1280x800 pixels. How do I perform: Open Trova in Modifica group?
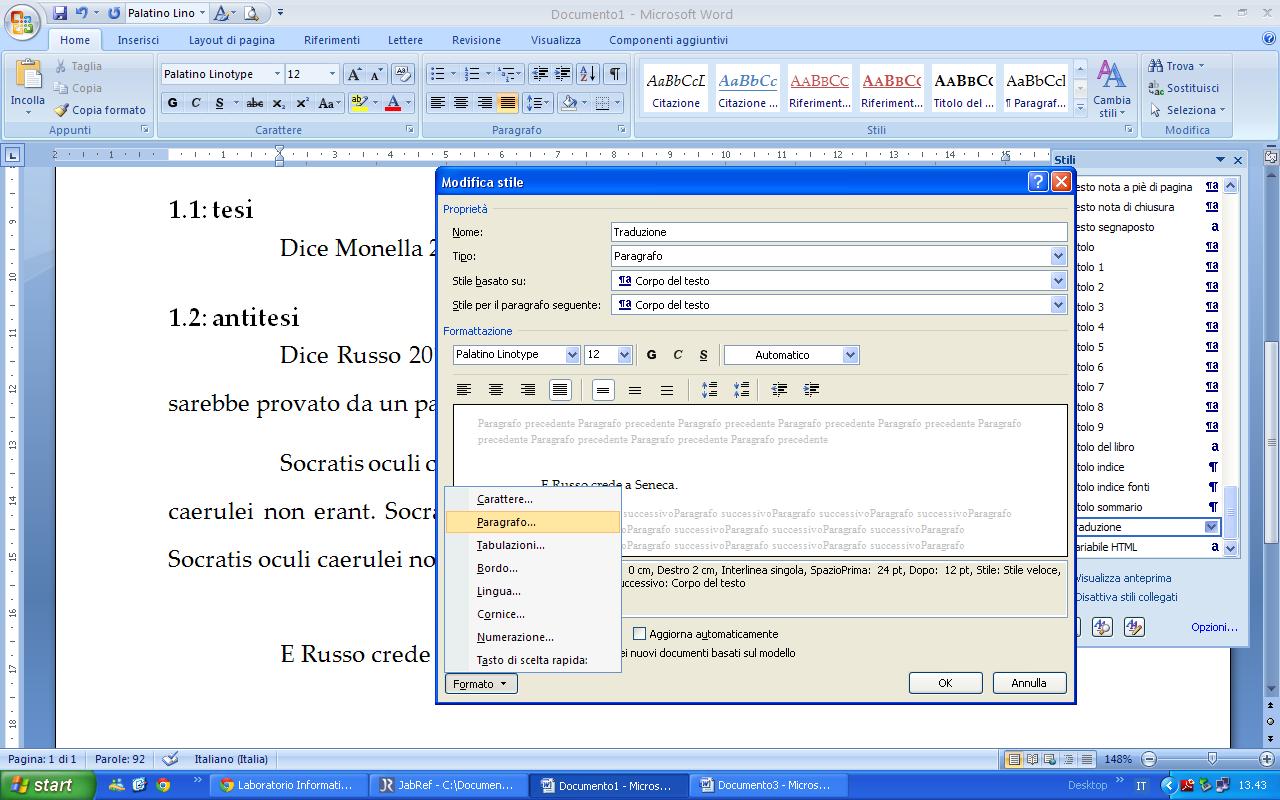click(x=1177, y=66)
